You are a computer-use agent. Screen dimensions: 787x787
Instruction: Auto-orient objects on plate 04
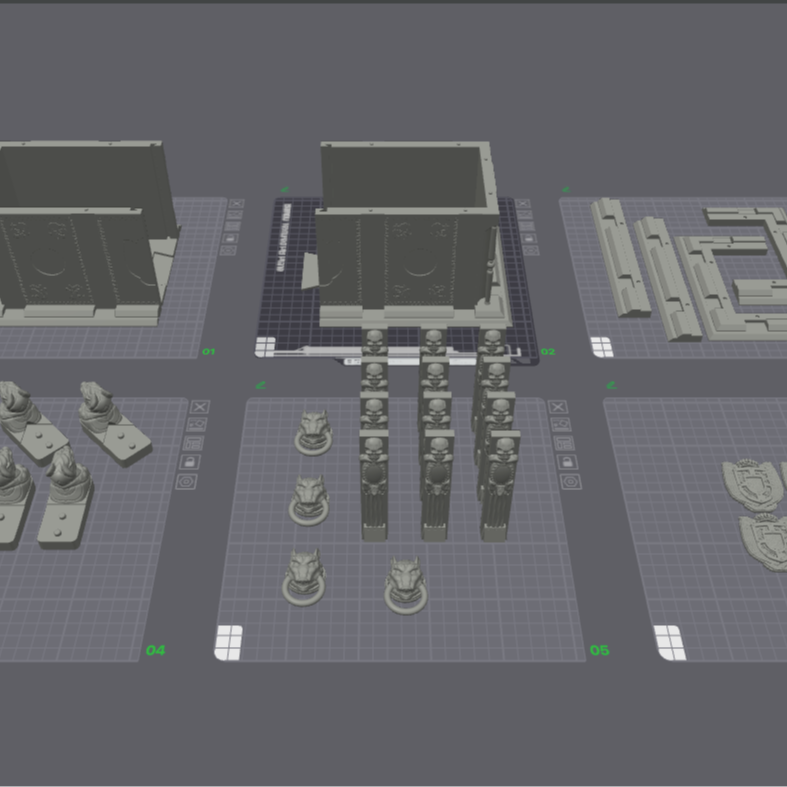coord(198,424)
